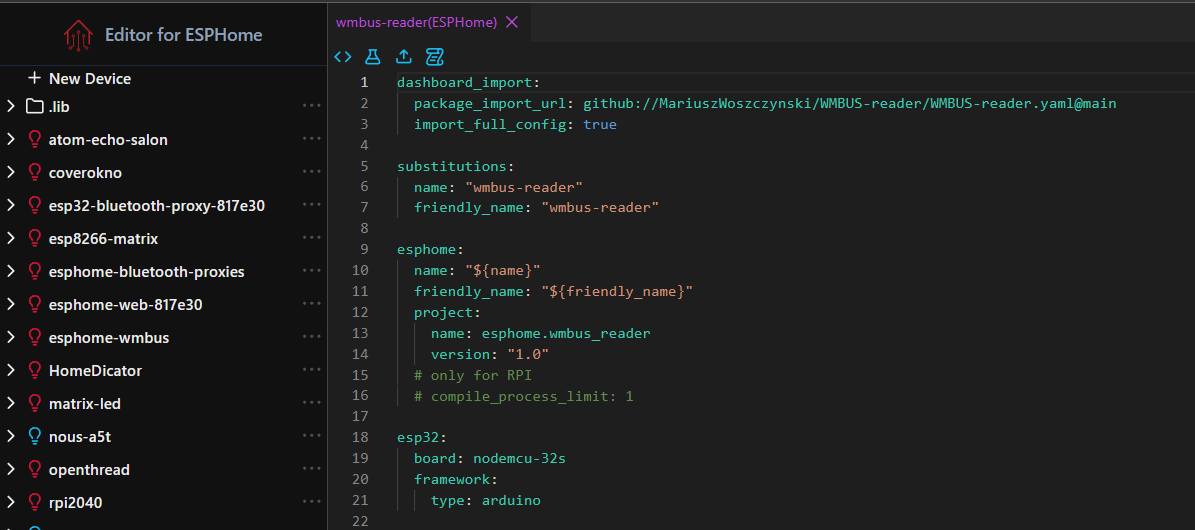Click the scroll log icon in editor toolbar
This screenshot has width=1195, height=530.
pos(435,57)
